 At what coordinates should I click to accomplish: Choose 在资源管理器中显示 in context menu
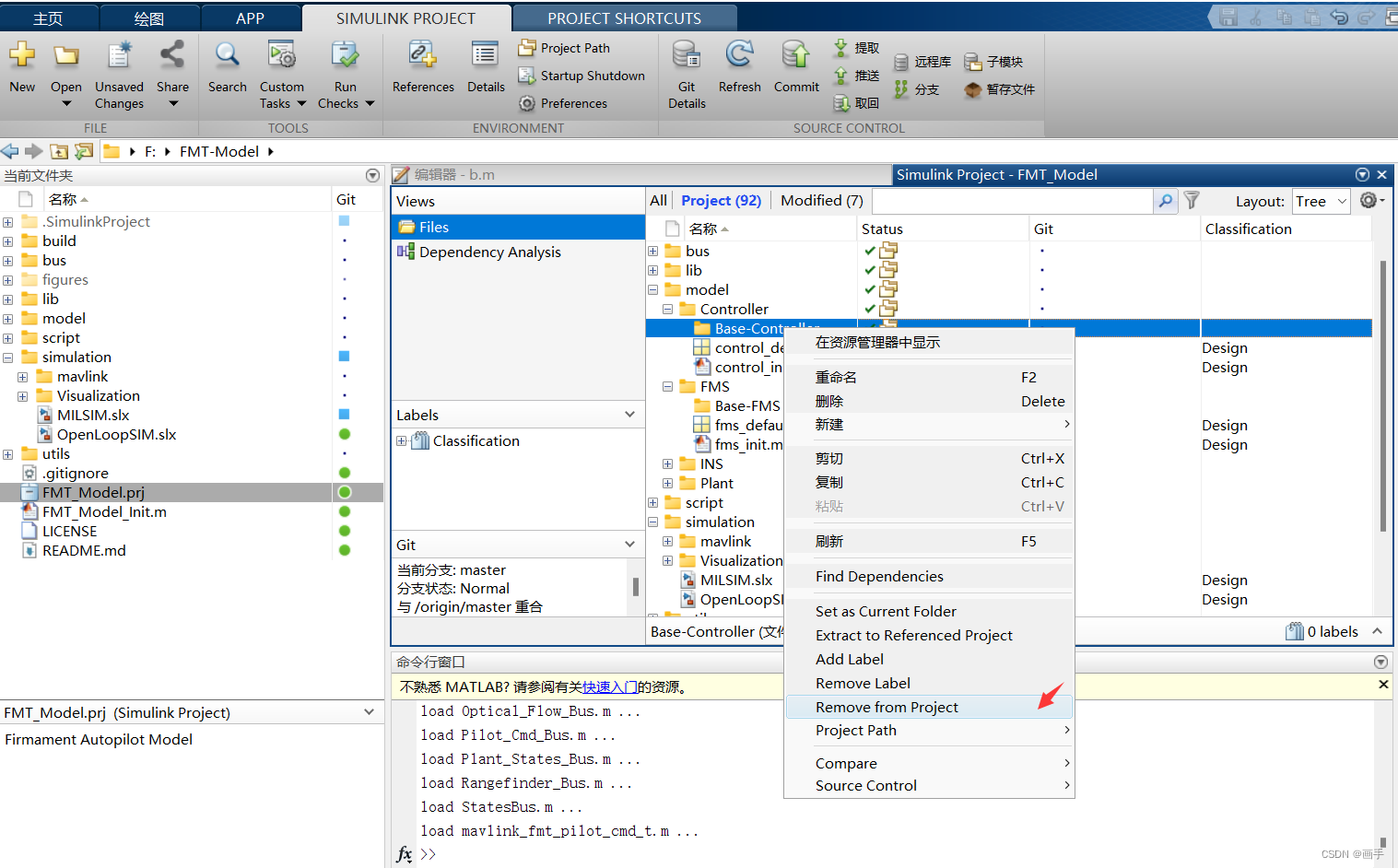tap(928, 342)
